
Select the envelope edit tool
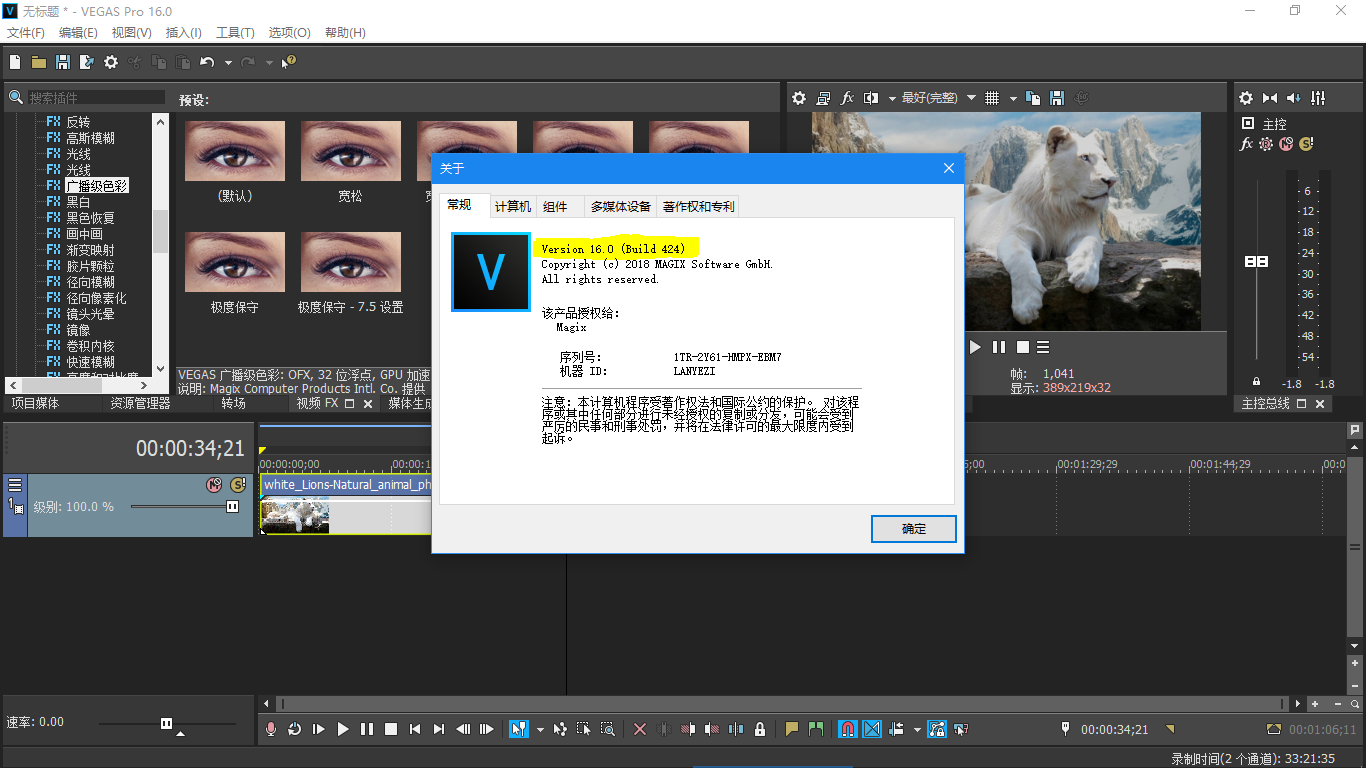[560, 729]
